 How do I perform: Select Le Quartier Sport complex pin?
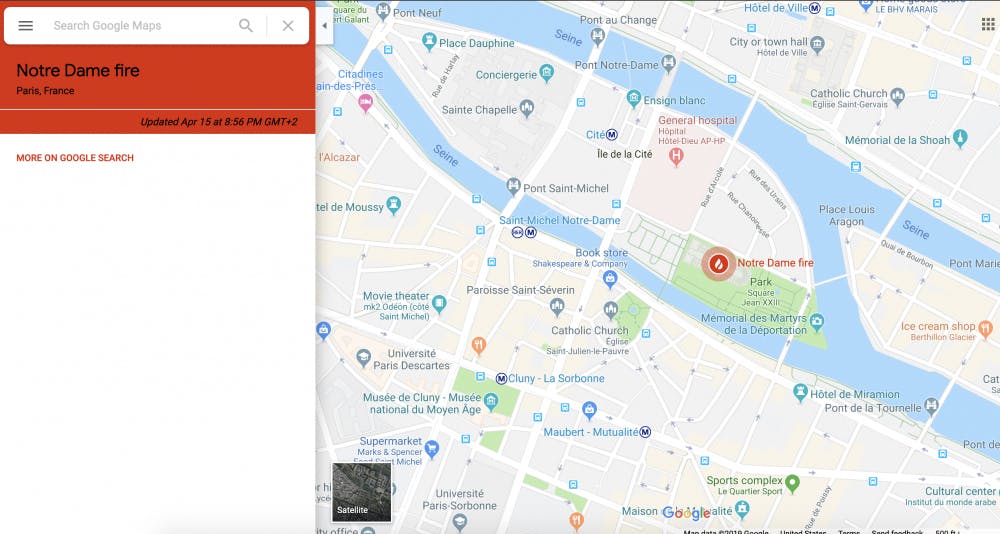(x=793, y=482)
